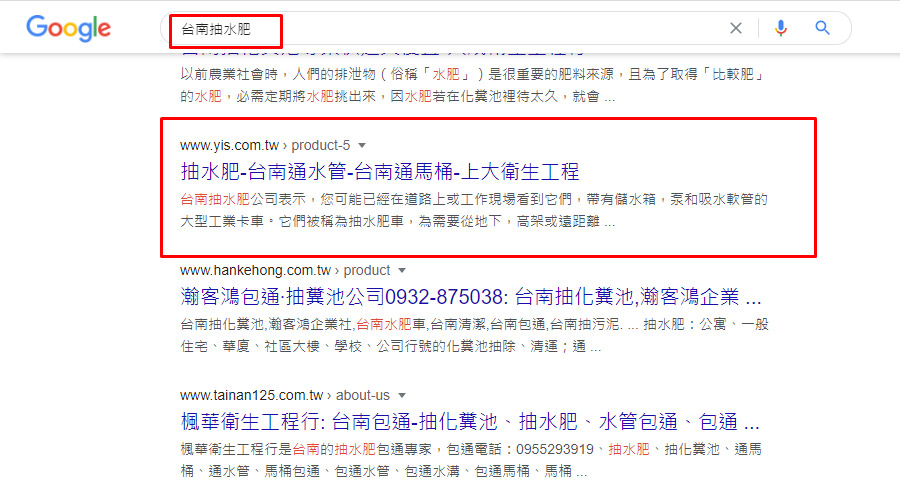The height and width of the screenshot is (489, 900).
Task: Click the Google logo
Action: 68,28
